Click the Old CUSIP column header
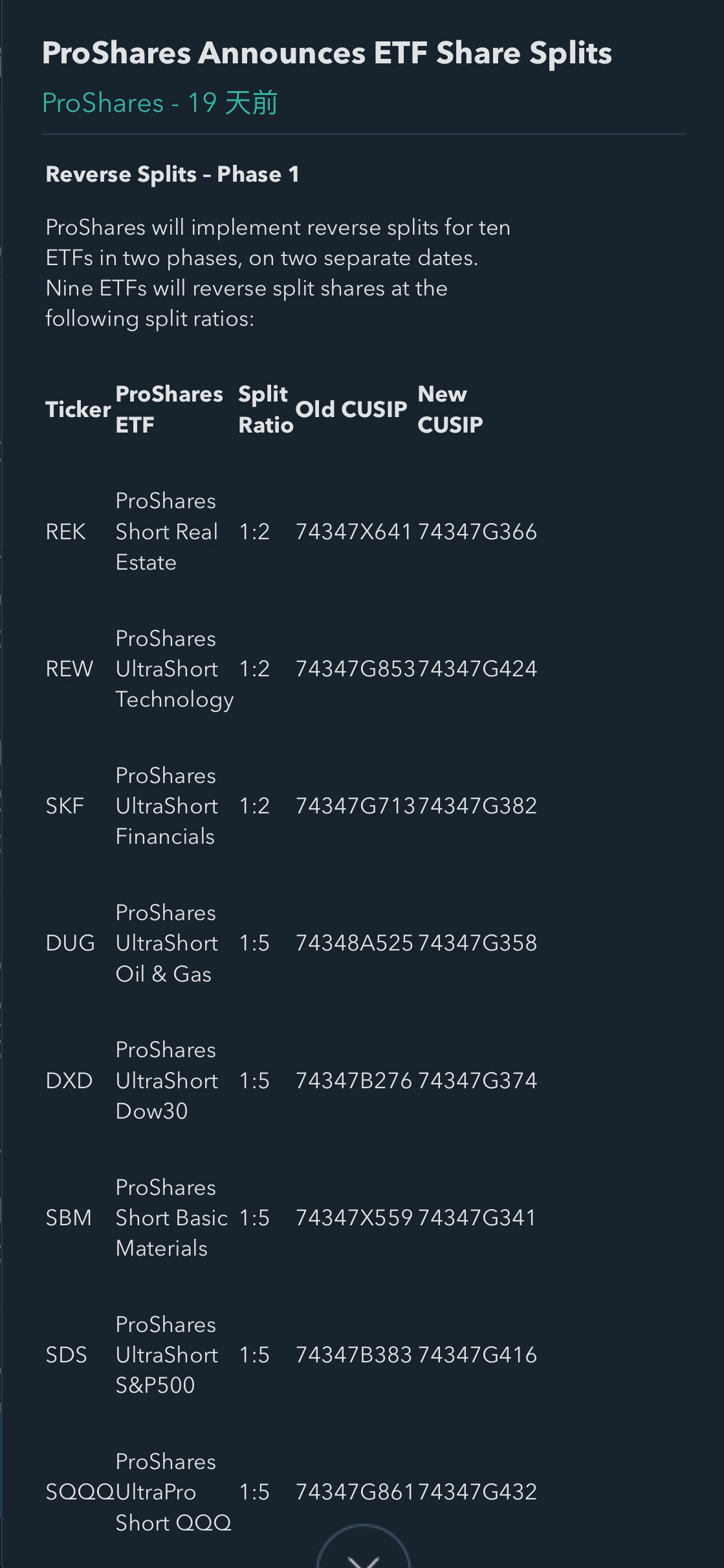724x1568 pixels. pyautogui.click(x=351, y=409)
